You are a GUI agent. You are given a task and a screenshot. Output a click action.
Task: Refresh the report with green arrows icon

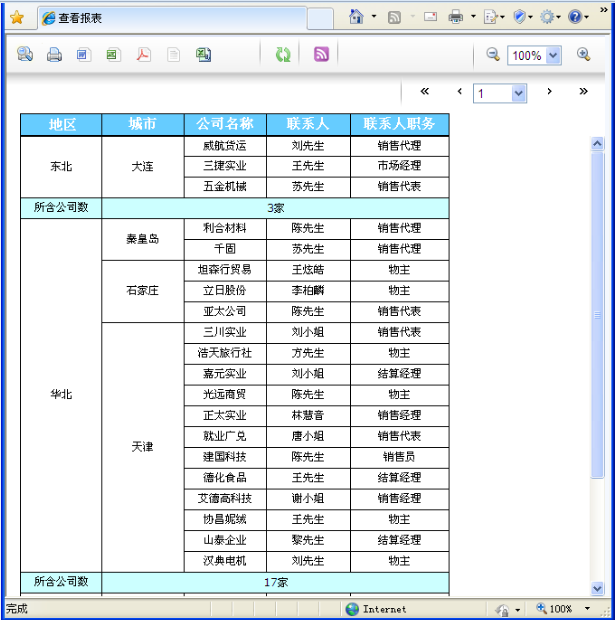pos(283,55)
